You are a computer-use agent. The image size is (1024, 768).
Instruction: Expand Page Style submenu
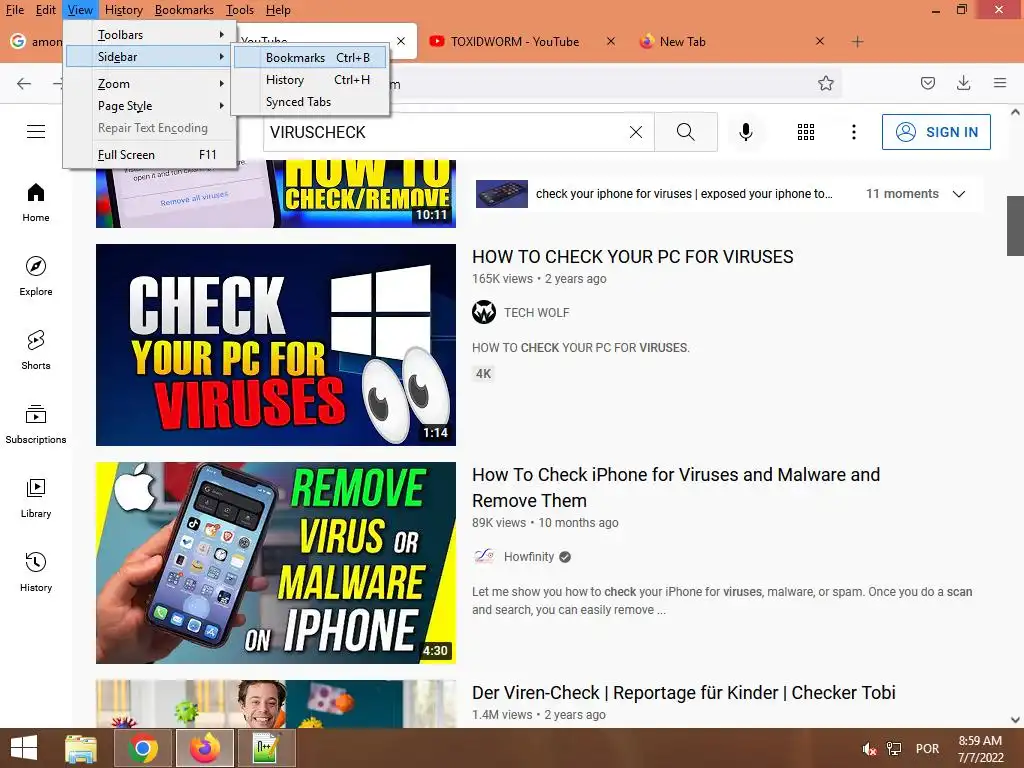click(x=150, y=106)
